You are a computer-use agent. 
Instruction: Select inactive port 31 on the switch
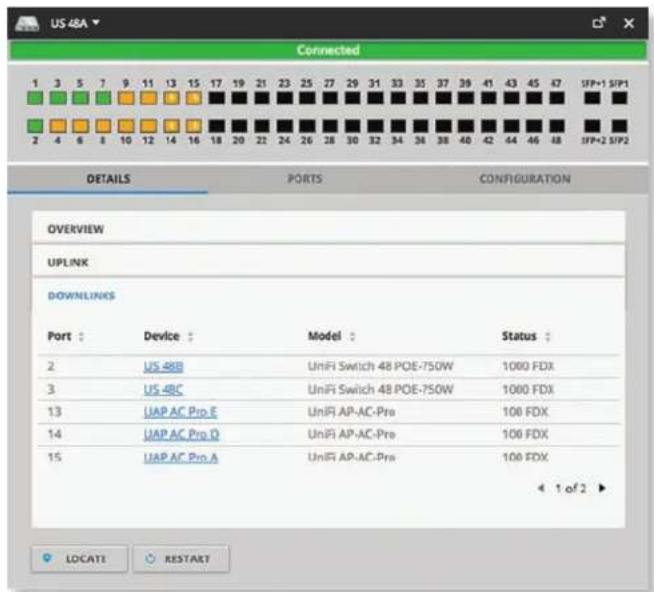click(x=375, y=98)
